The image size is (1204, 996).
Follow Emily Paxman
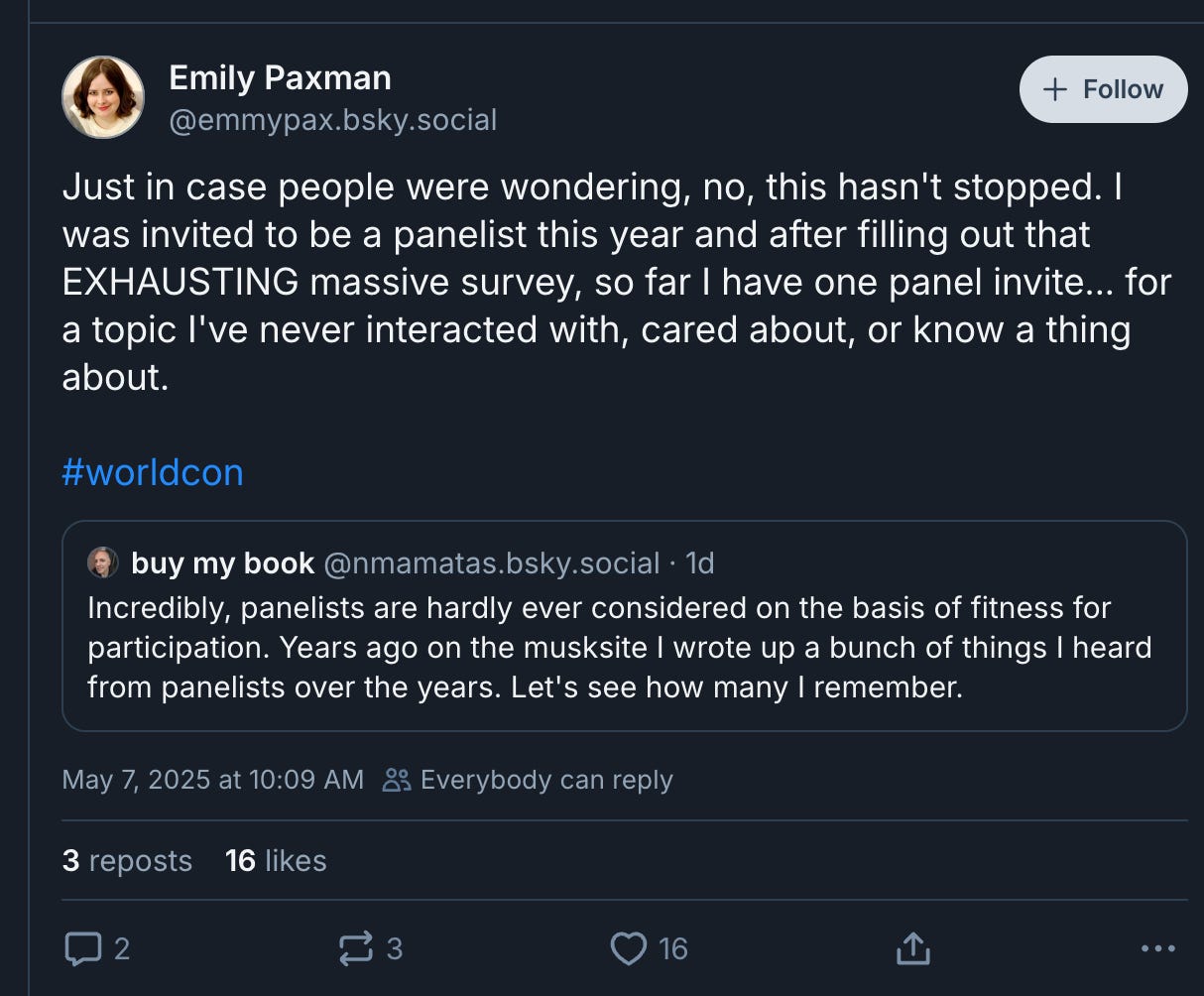coord(1103,89)
